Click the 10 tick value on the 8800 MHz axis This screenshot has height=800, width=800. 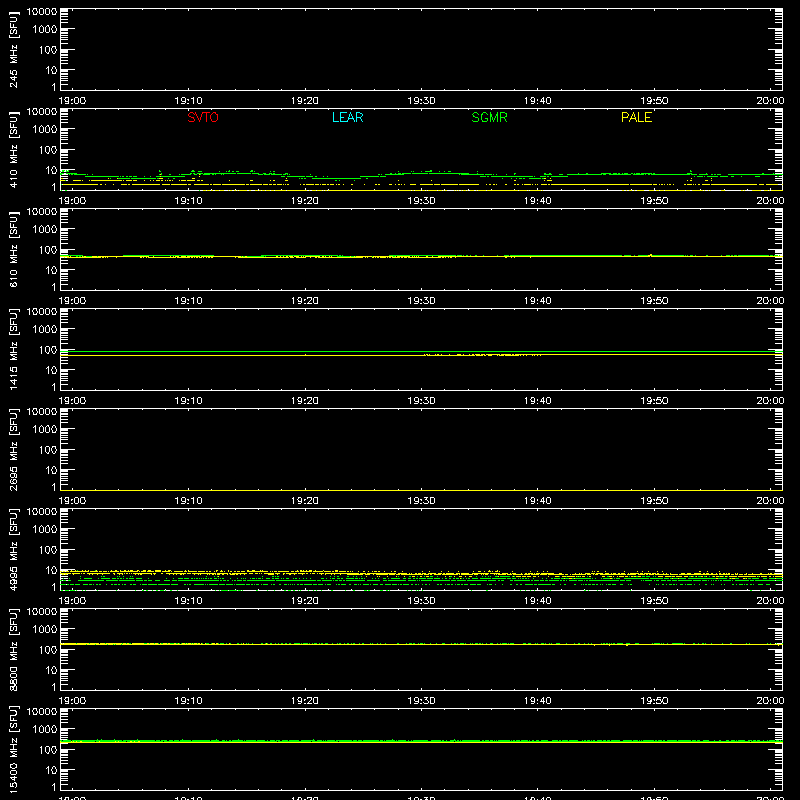point(52,670)
